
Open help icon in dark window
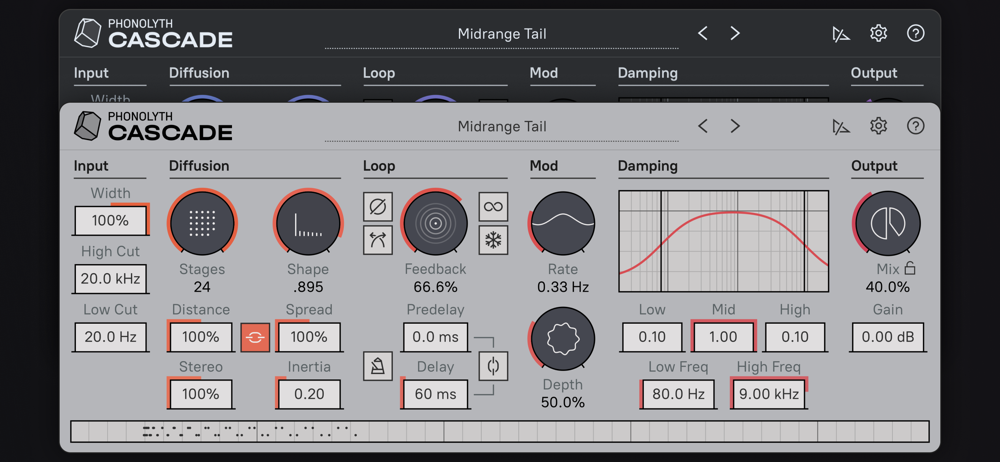coord(916,33)
